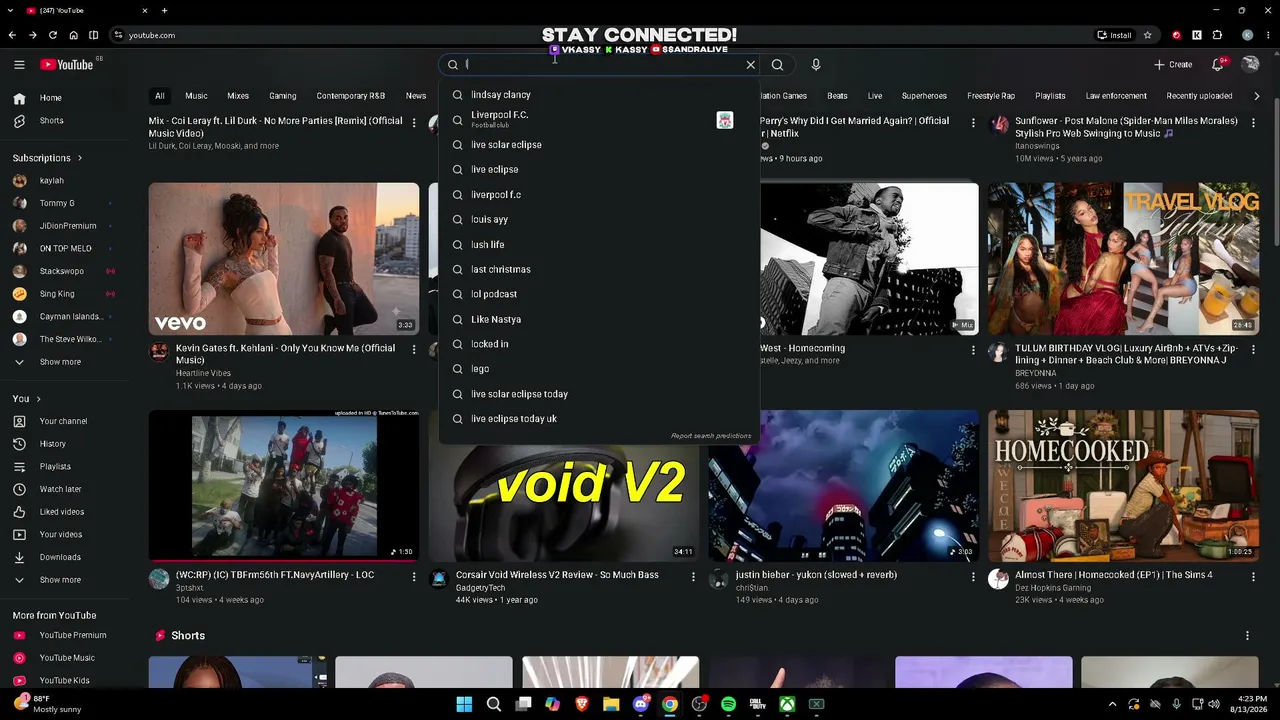Image resolution: width=1280 pixels, height=720 pixels.
Task: Select the 'Superheroes' filter chip
Action: click(924, 96)
